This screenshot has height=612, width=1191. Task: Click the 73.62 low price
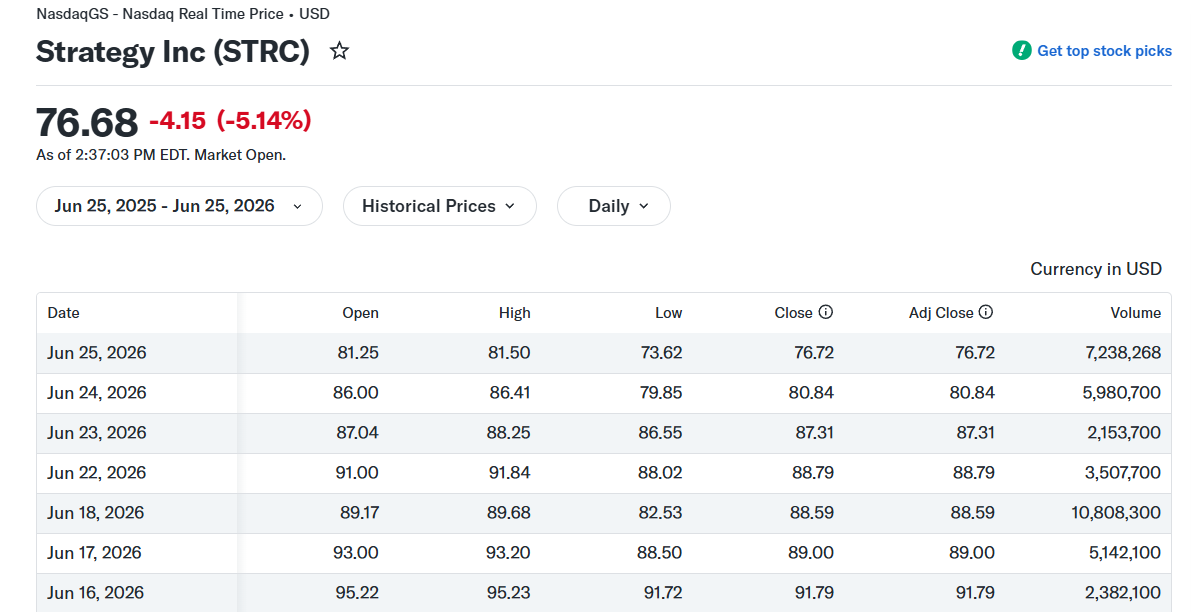click(x=661, y=352)
